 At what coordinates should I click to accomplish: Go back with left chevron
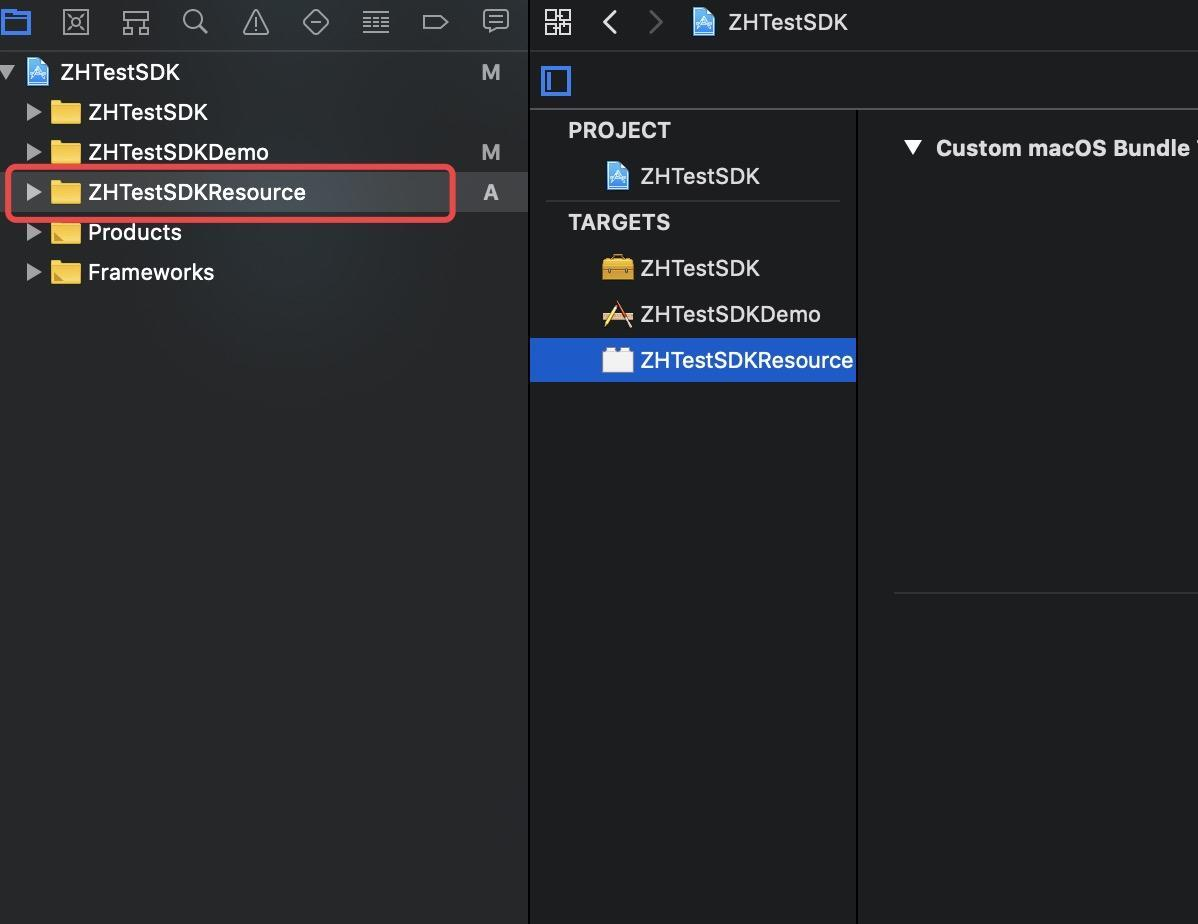[x=610, y=22]
